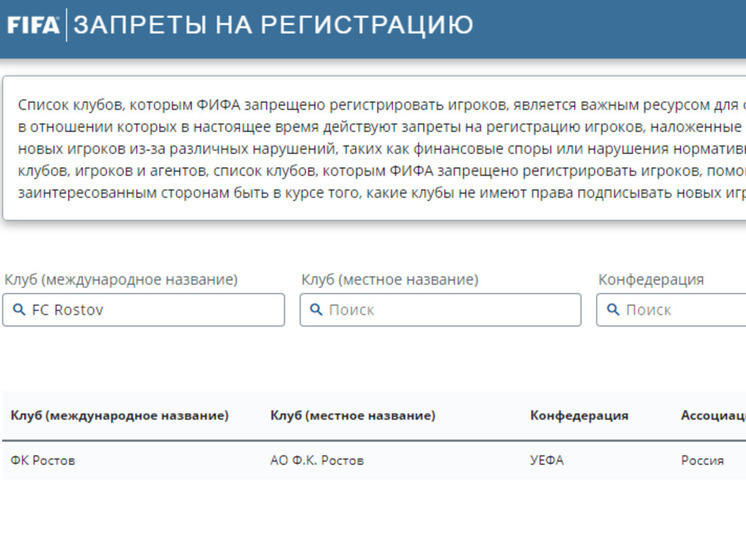Click the Клуб (местное название) filter label
This screenshot has height=559, width=746.
tap(390, 279)
